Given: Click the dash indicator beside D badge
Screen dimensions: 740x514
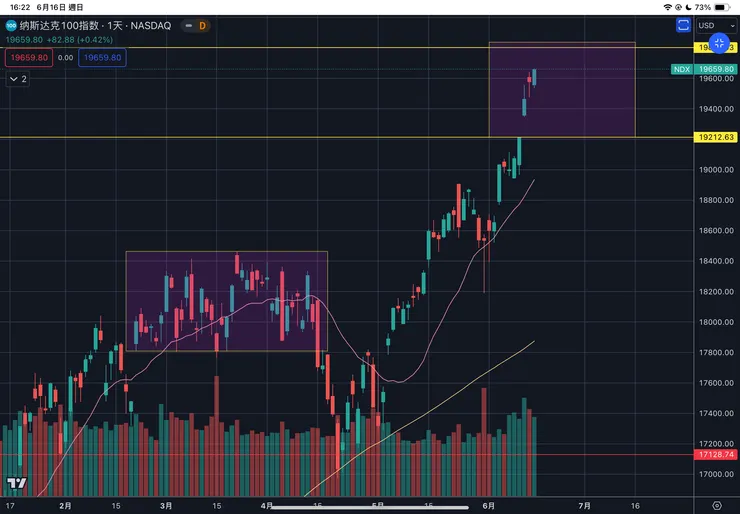Looking at the screenshot, I should coord(189,25).
